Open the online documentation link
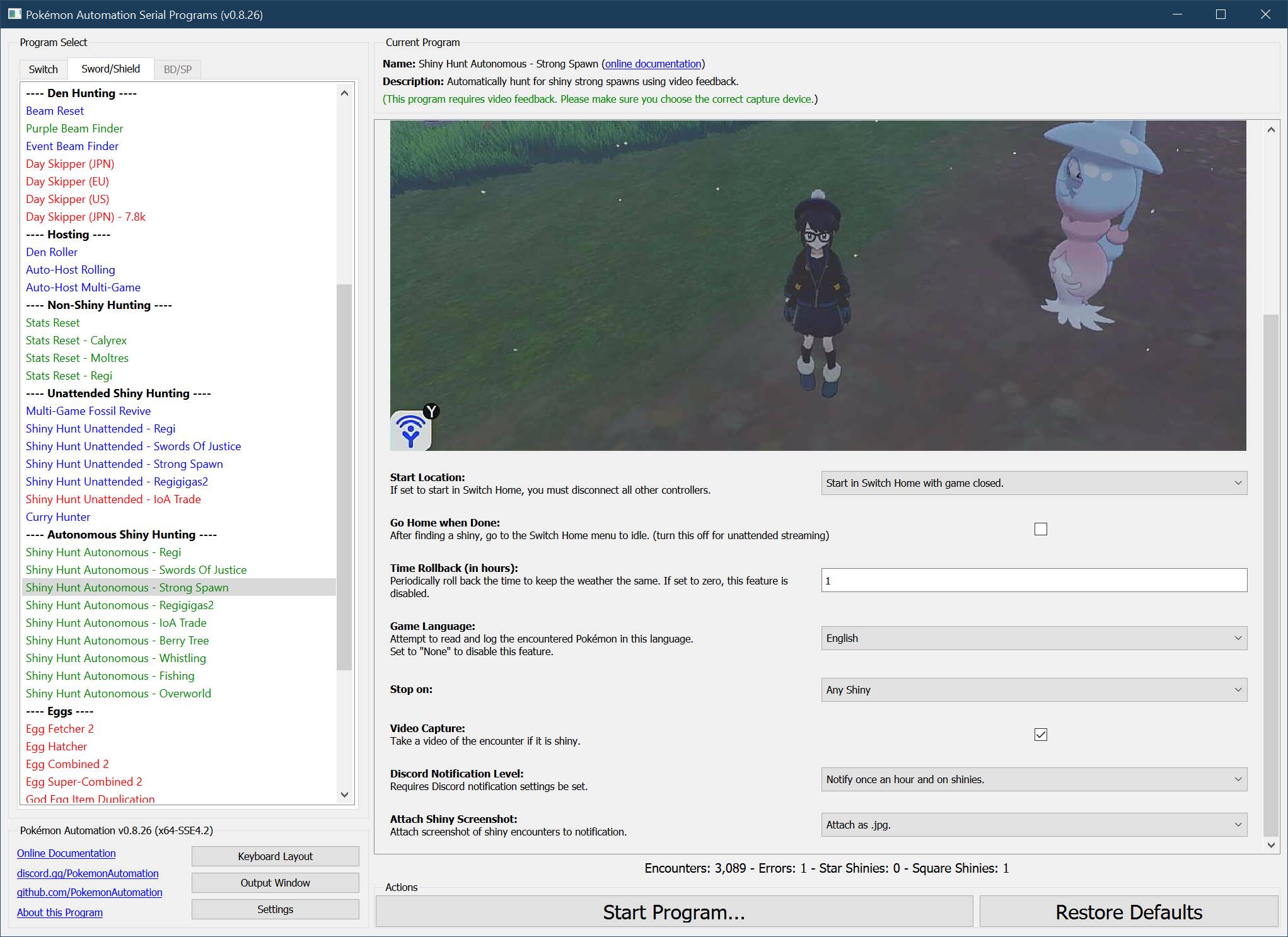This screenshot has height=937, width=1288. tap(653, 64)
